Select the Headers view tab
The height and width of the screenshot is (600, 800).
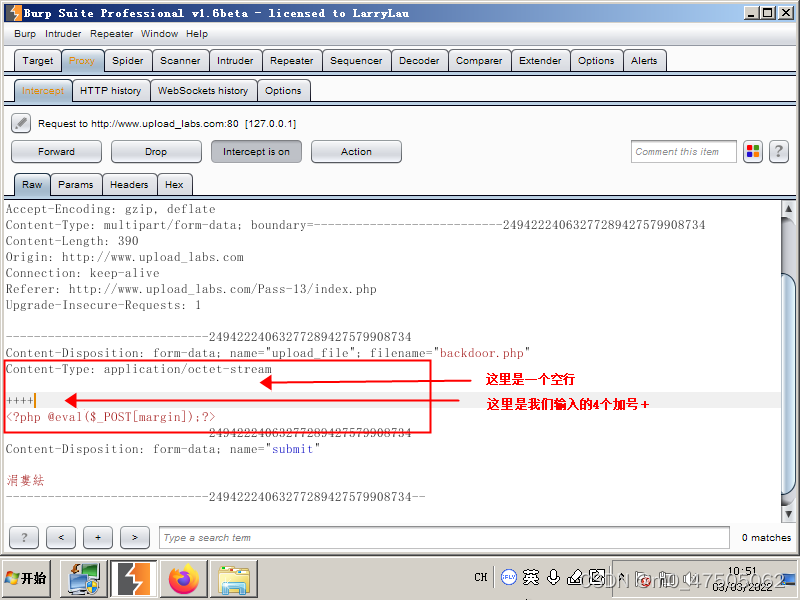tap(129, 185)
